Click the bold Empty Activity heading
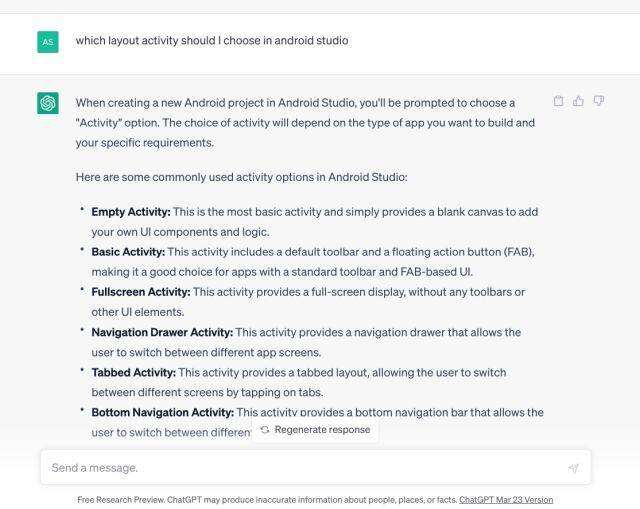This screenshot has height=509, width=640. pos(131,212)
